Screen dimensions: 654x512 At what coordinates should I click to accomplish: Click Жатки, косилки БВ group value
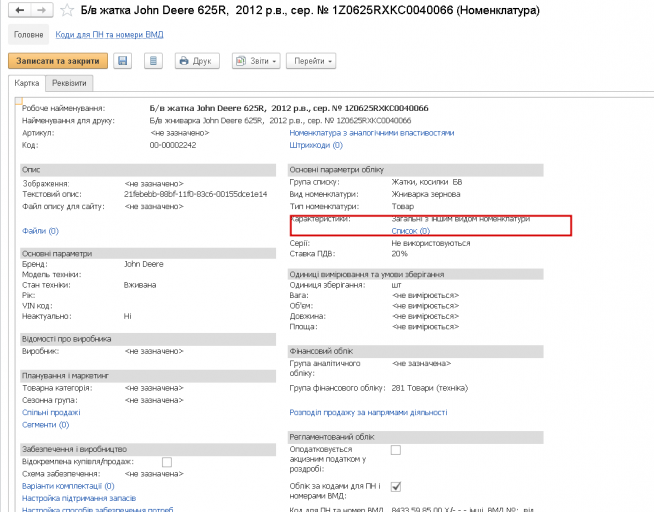coord(427,182)
